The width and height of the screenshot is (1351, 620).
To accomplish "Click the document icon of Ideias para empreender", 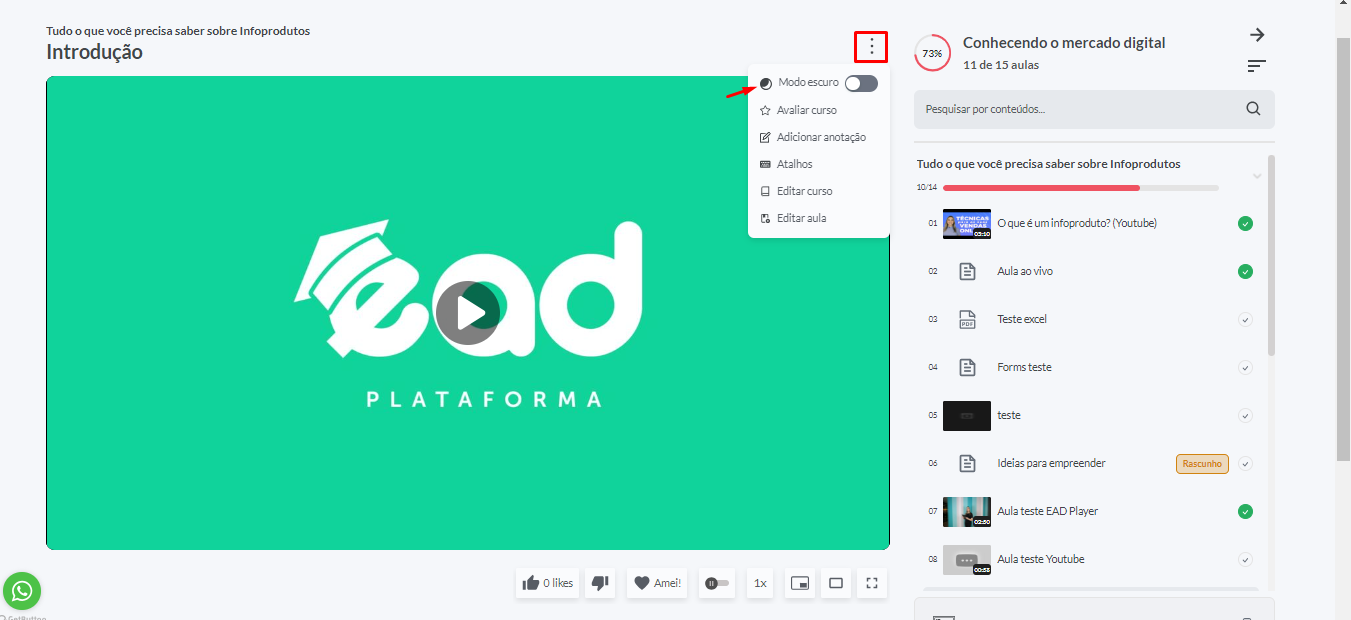I will click(x=967, y=463).
